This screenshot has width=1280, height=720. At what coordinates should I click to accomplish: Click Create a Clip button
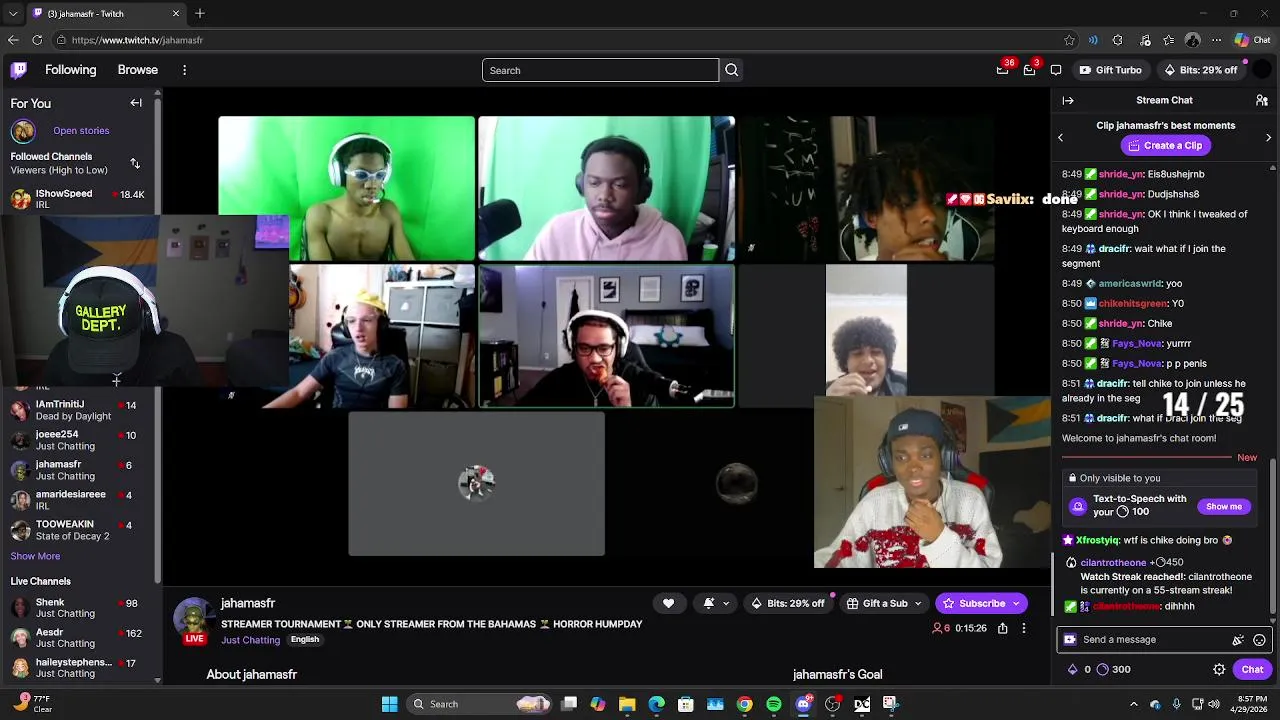(x=1165, y=146)
